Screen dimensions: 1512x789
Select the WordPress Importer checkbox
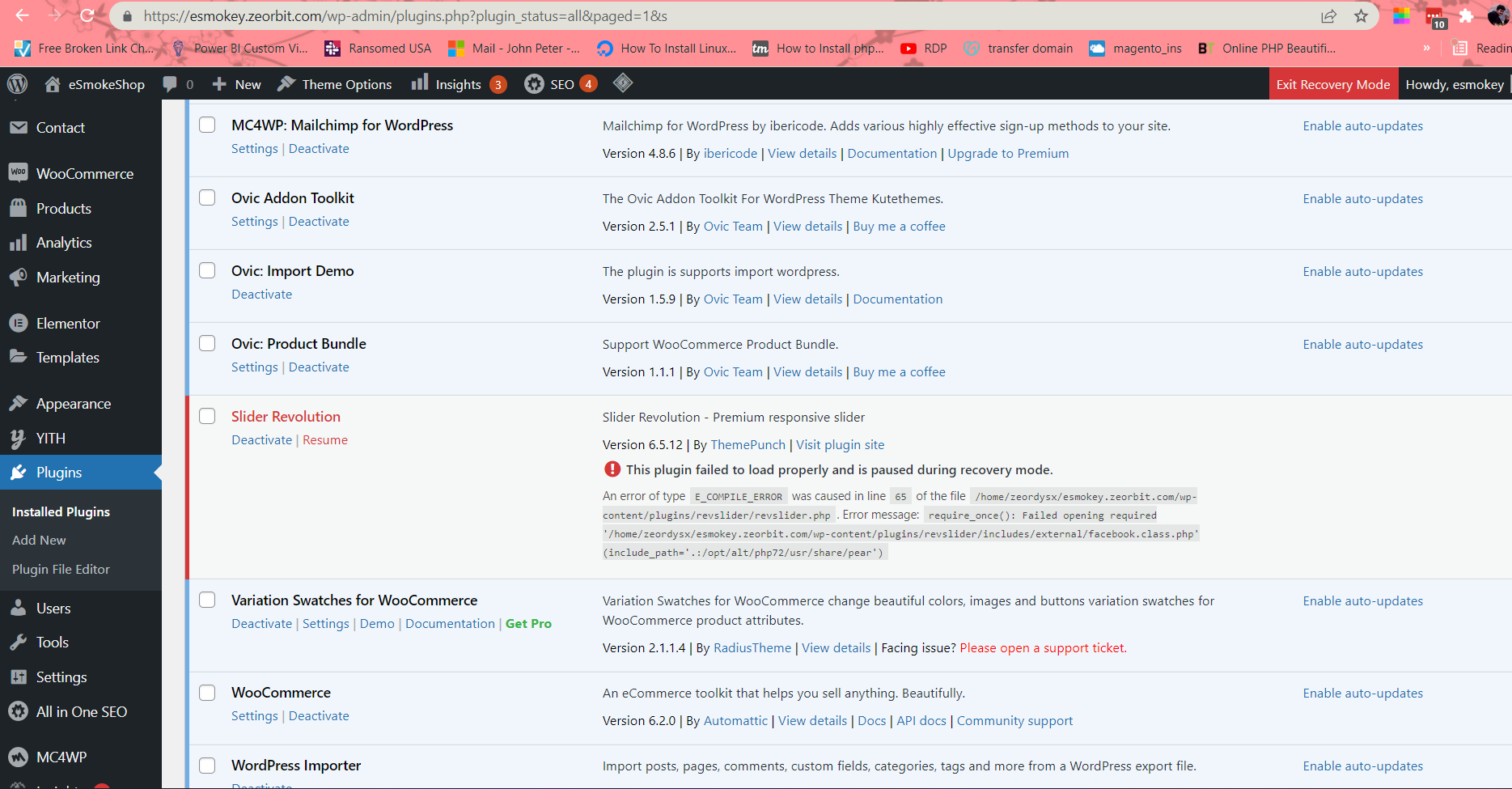[207, 766]
